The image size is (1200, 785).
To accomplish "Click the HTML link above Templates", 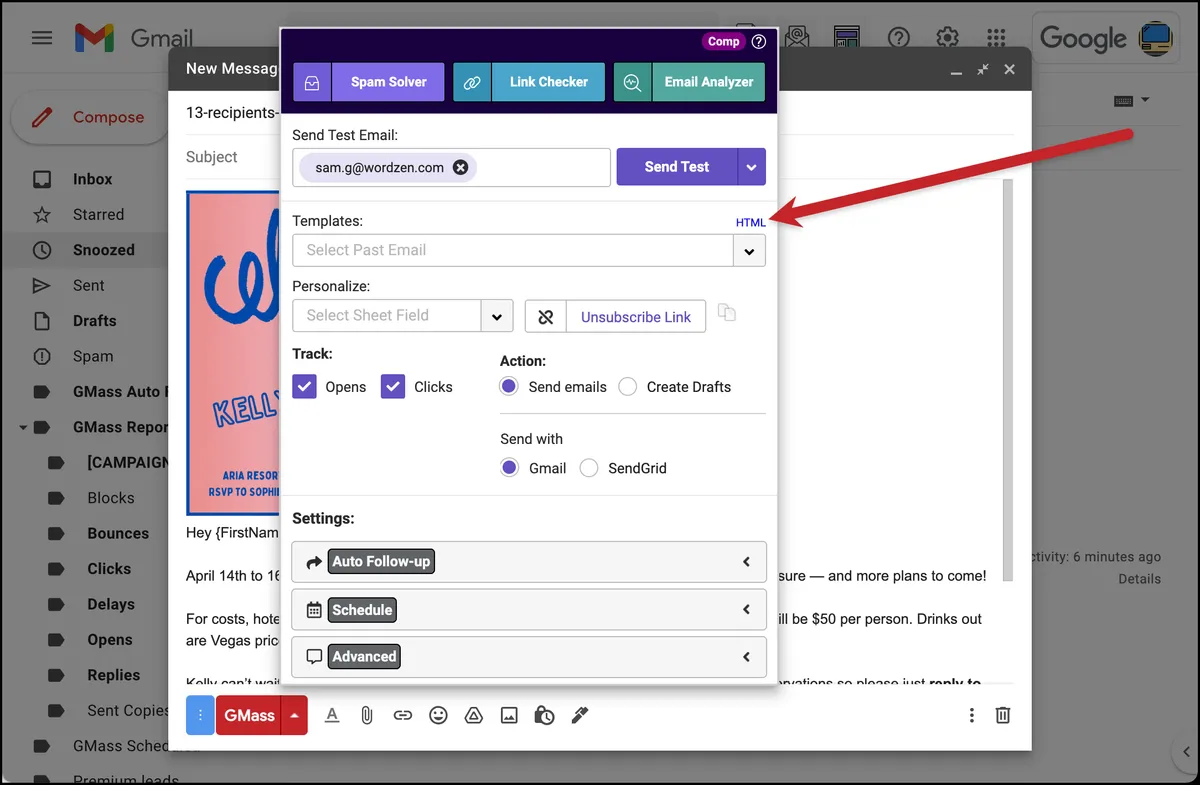I will click(x=750, y=222).
